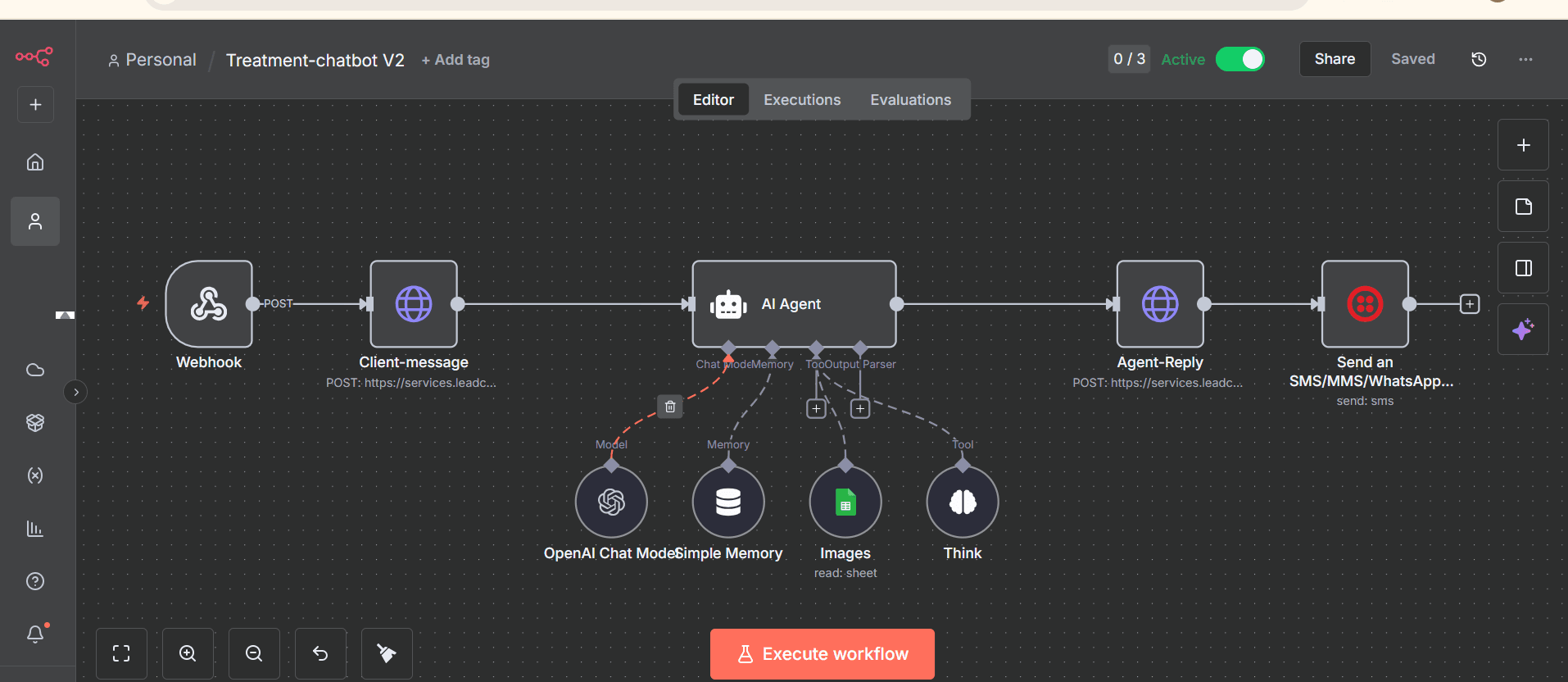Select the Webhook node
The height and width of the screenshot is (682, 1568).
pos(209,304)
